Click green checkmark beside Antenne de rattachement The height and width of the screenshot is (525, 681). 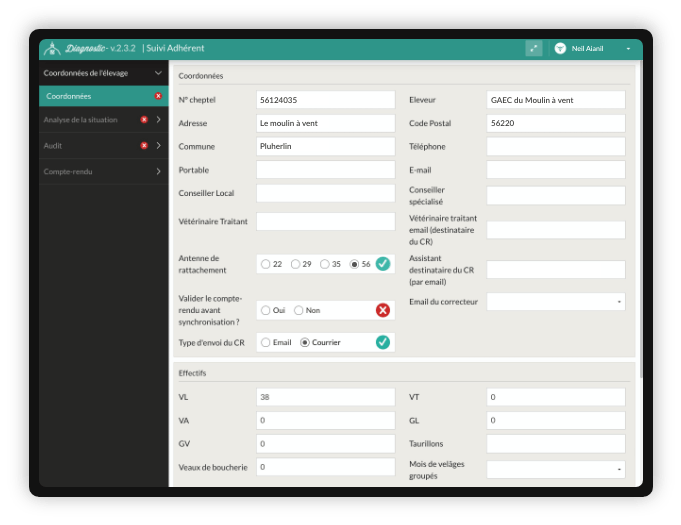(382, 264)
